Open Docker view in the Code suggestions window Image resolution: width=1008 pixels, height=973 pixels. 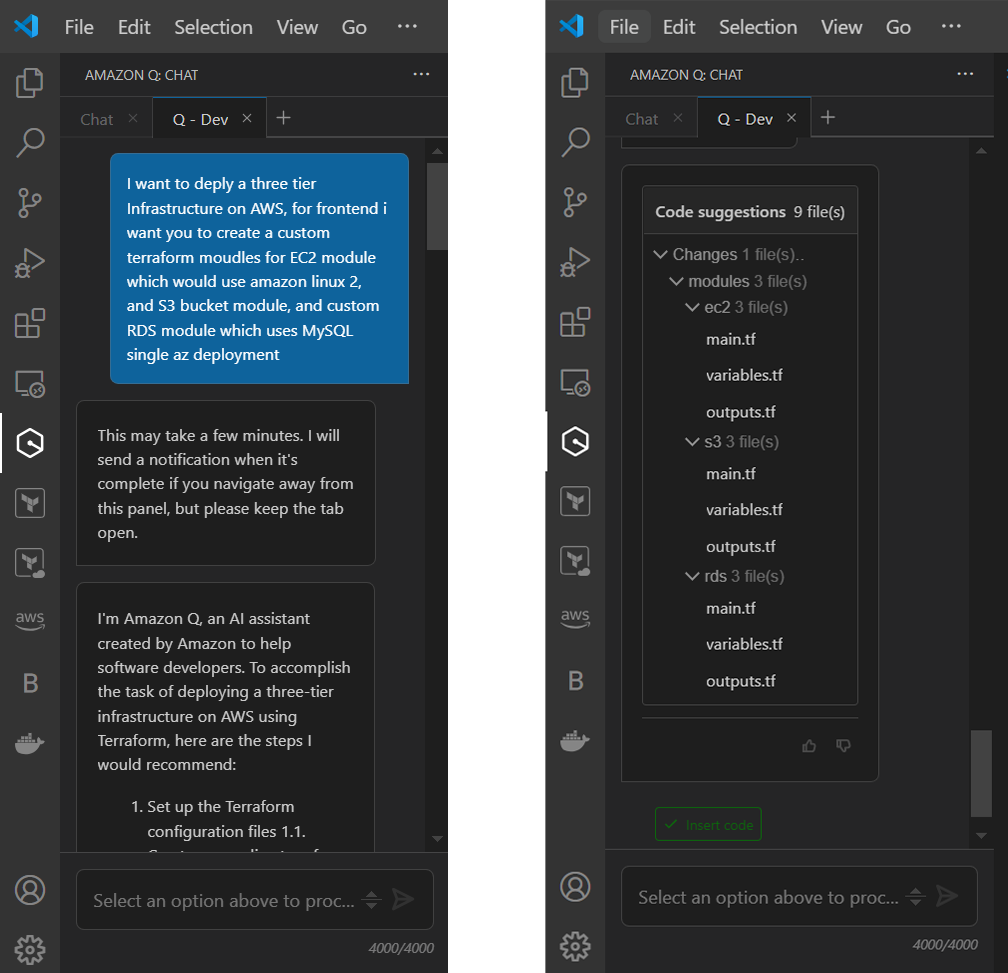pyautogui.click(x=575, y=741)
